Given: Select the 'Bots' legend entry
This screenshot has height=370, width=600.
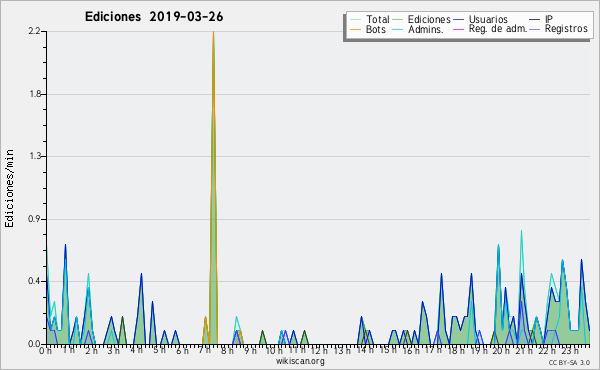Looking at the screenshot, I should coord(375,29).
